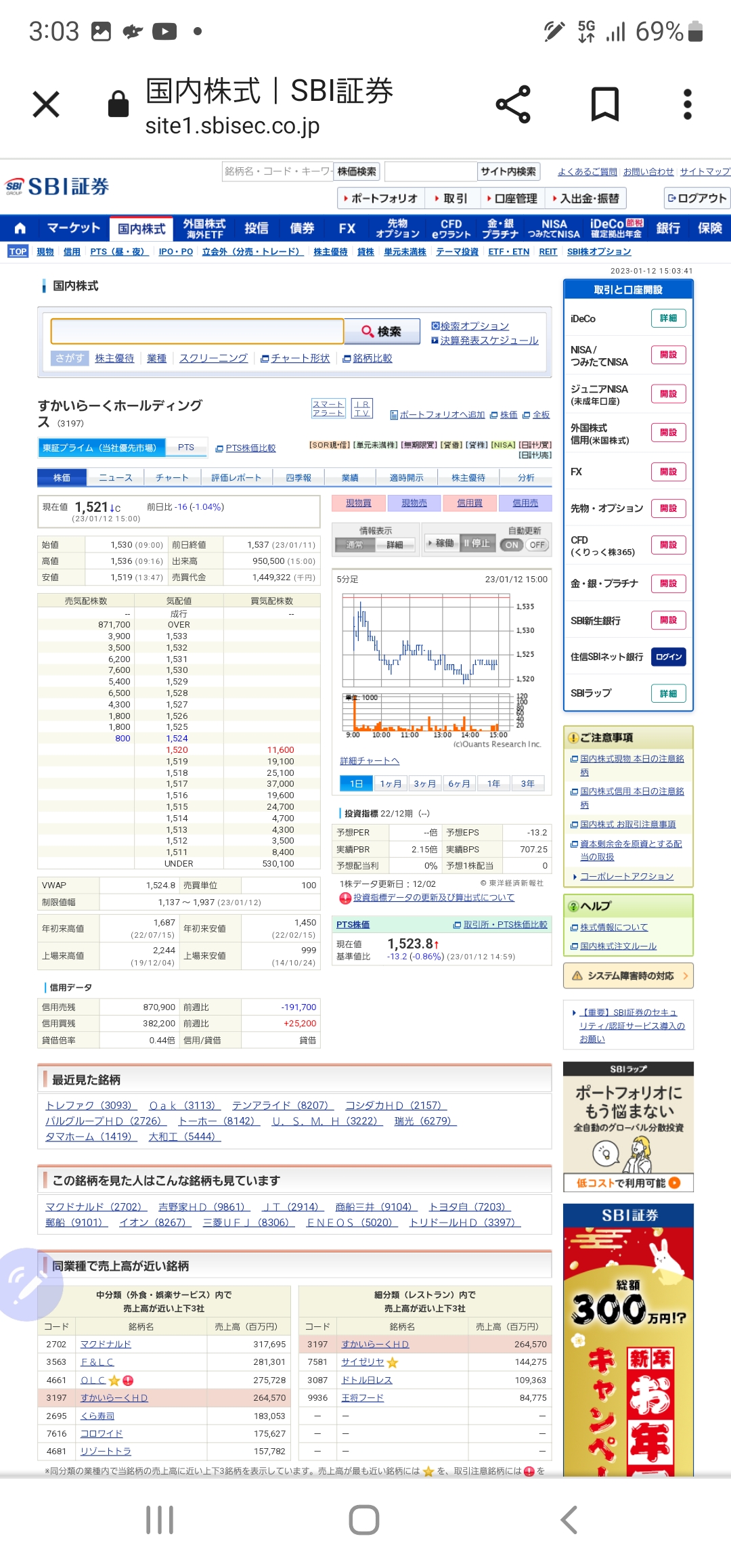Show the 1年 chart period
This screenshot has width=731, height=1568.
pyautogui.click(x=493, y=783)
